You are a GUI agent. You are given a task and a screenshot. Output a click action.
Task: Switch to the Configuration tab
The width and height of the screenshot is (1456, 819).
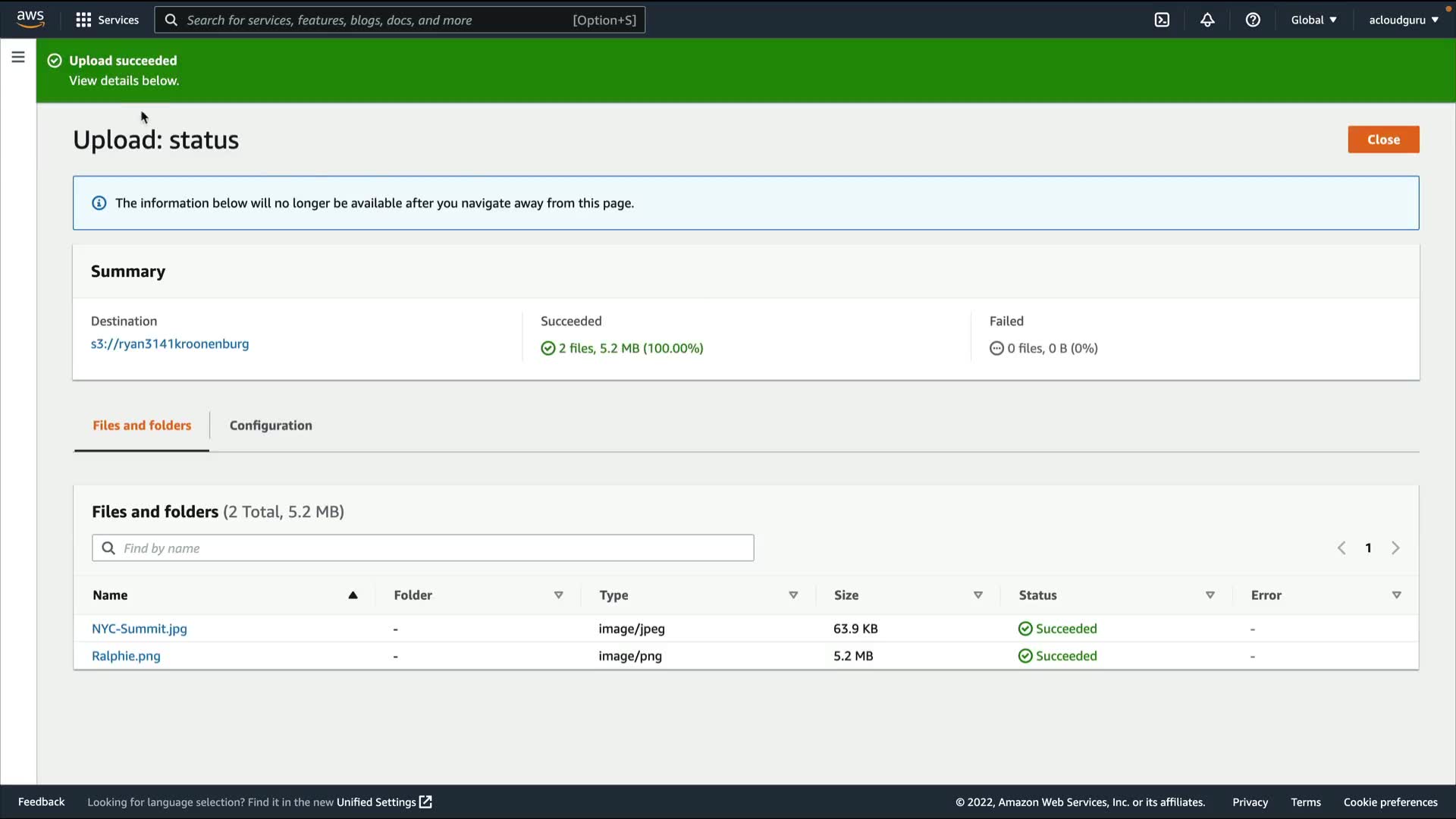point(271,425)
